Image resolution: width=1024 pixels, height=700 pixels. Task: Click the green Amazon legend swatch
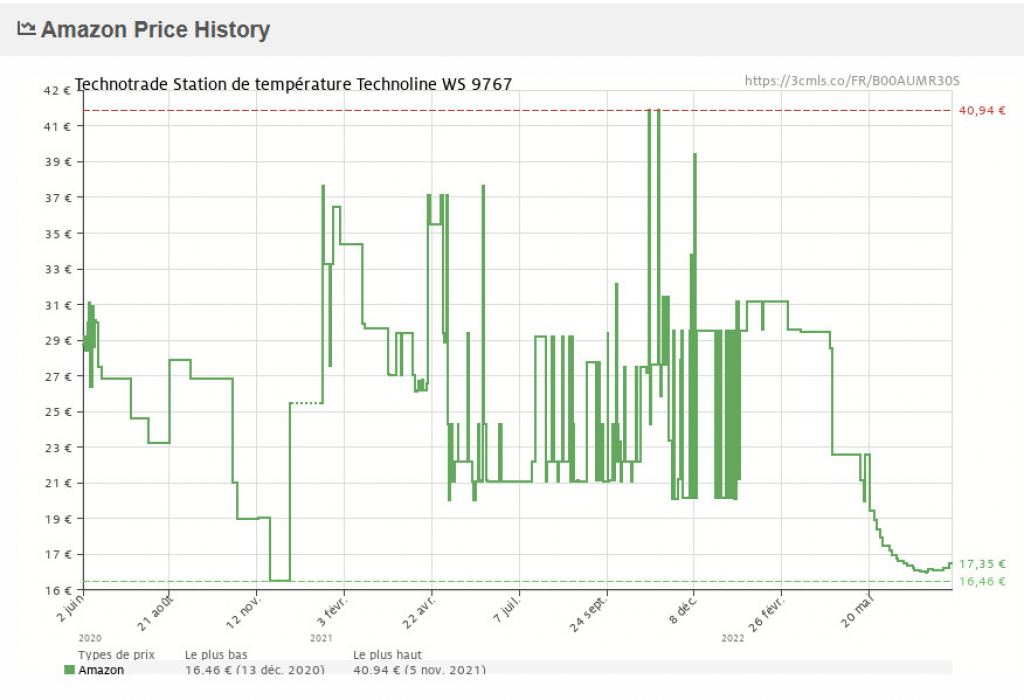[x=69, y=670]
